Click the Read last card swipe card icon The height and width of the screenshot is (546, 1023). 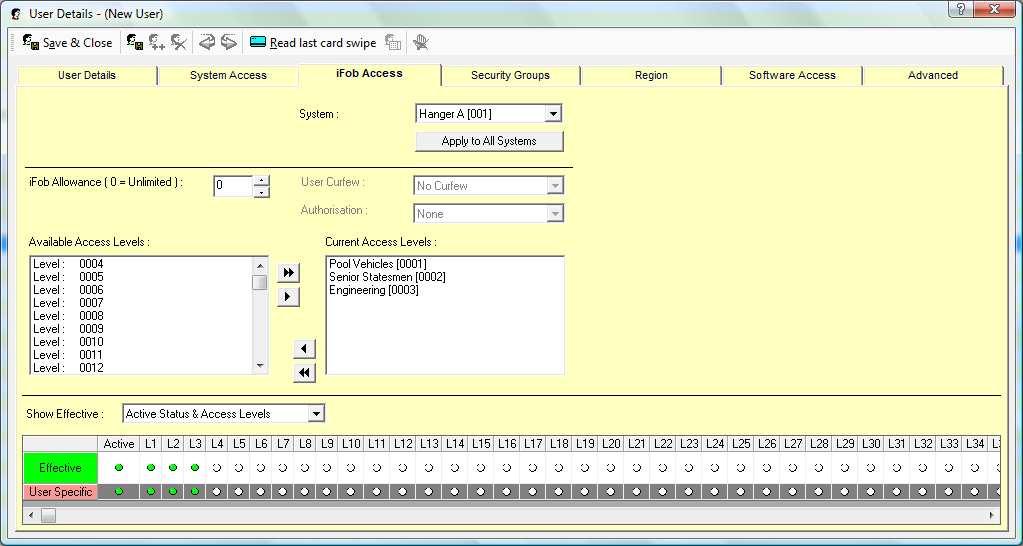pyautogui.click(x=258, y=42)
